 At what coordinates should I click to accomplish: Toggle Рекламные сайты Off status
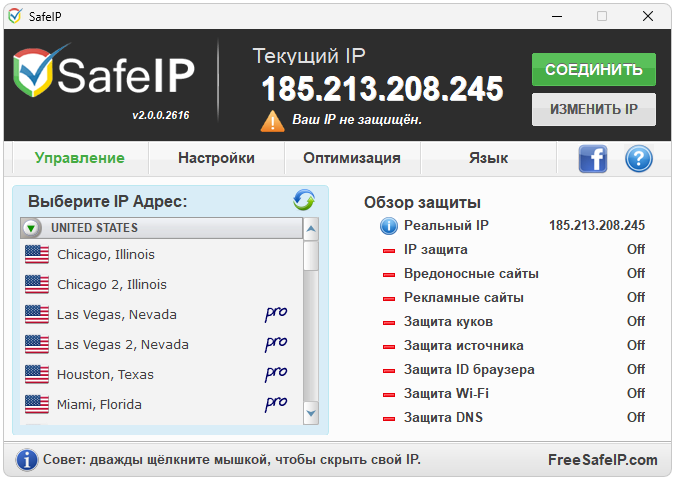click(636, 297)
